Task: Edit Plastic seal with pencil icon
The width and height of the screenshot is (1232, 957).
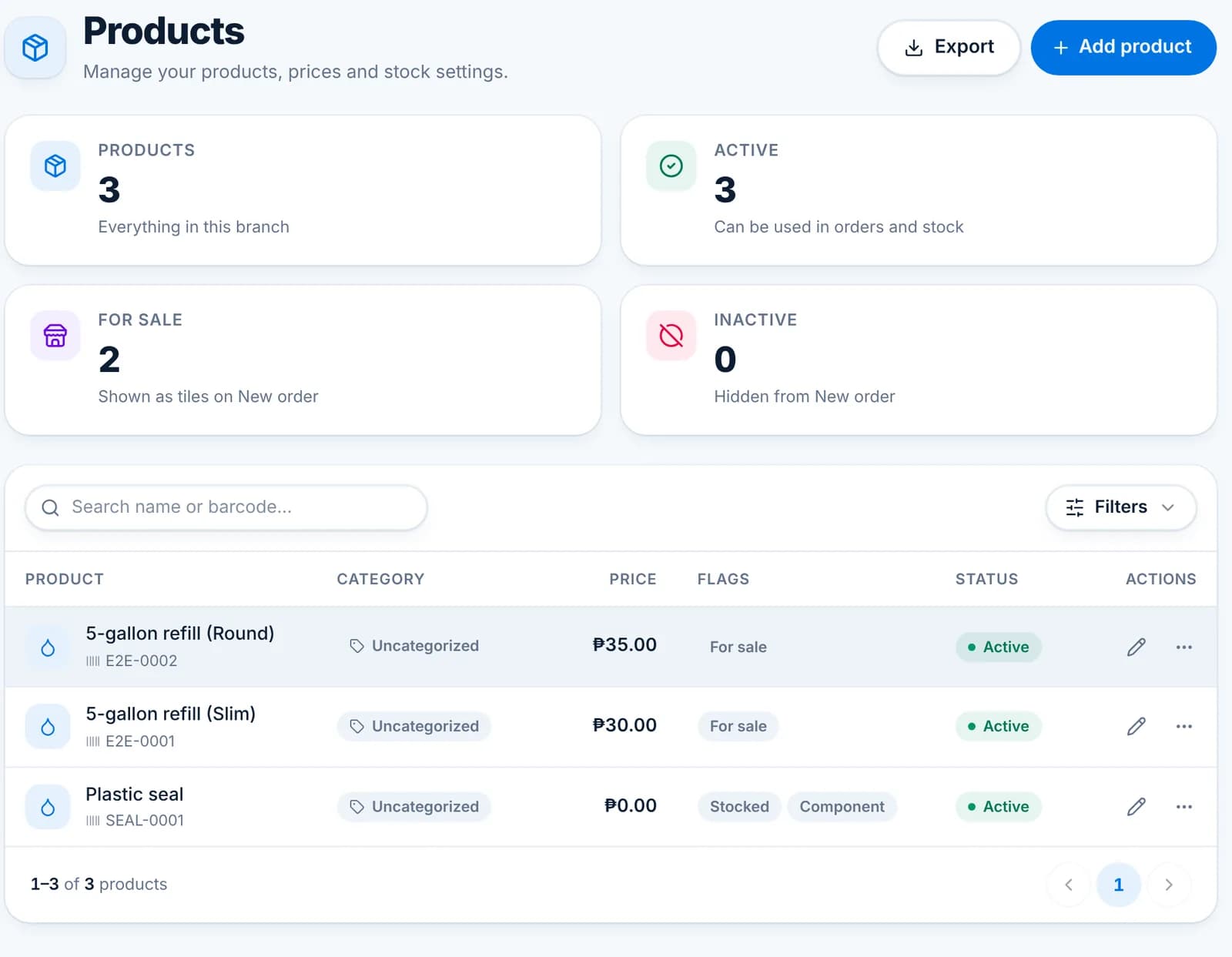Action: [x=1137, y=806]
